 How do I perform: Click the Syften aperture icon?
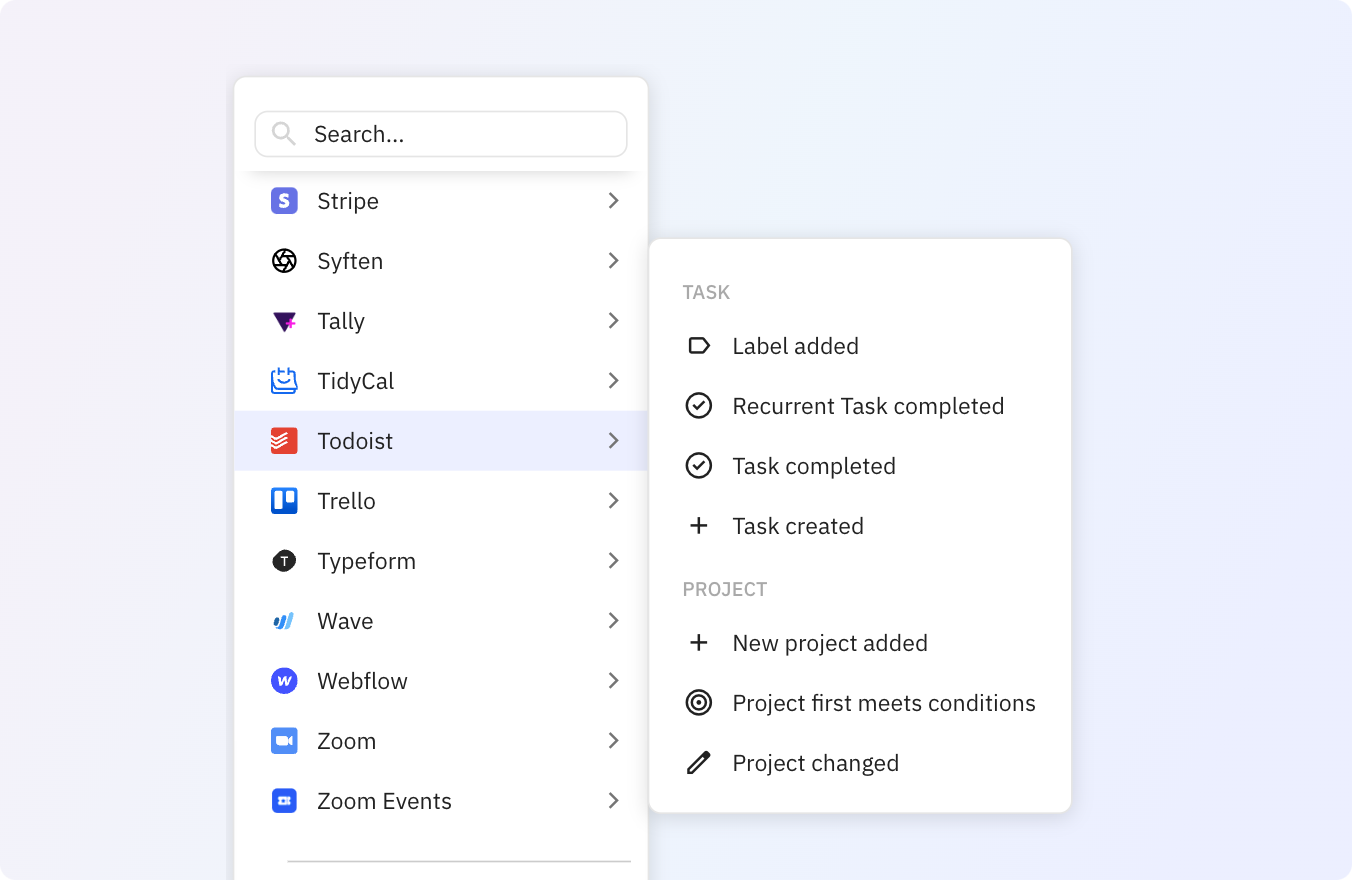pos(284,261)
